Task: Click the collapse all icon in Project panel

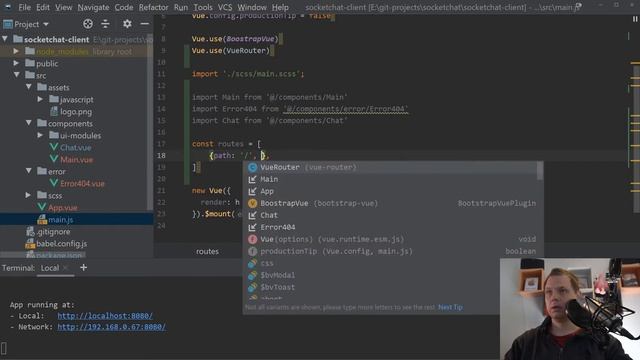Action: (105, 24)
